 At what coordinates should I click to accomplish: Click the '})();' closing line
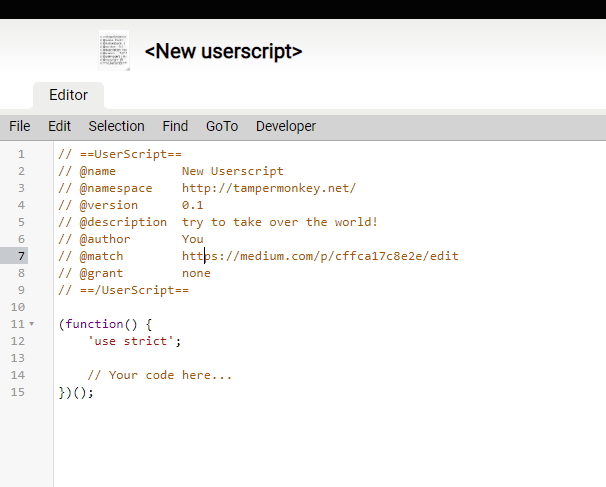pos(76,392)
